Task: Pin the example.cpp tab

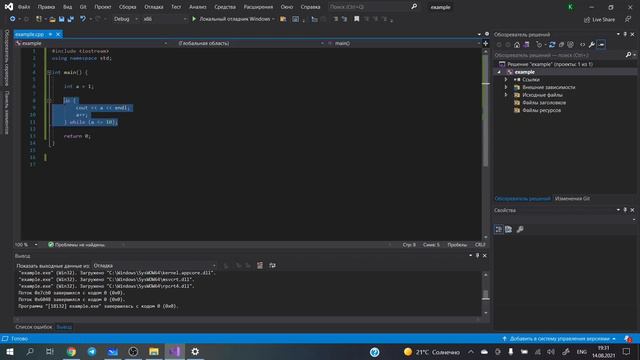Action: pyautogui.click(x=50, y=34)
